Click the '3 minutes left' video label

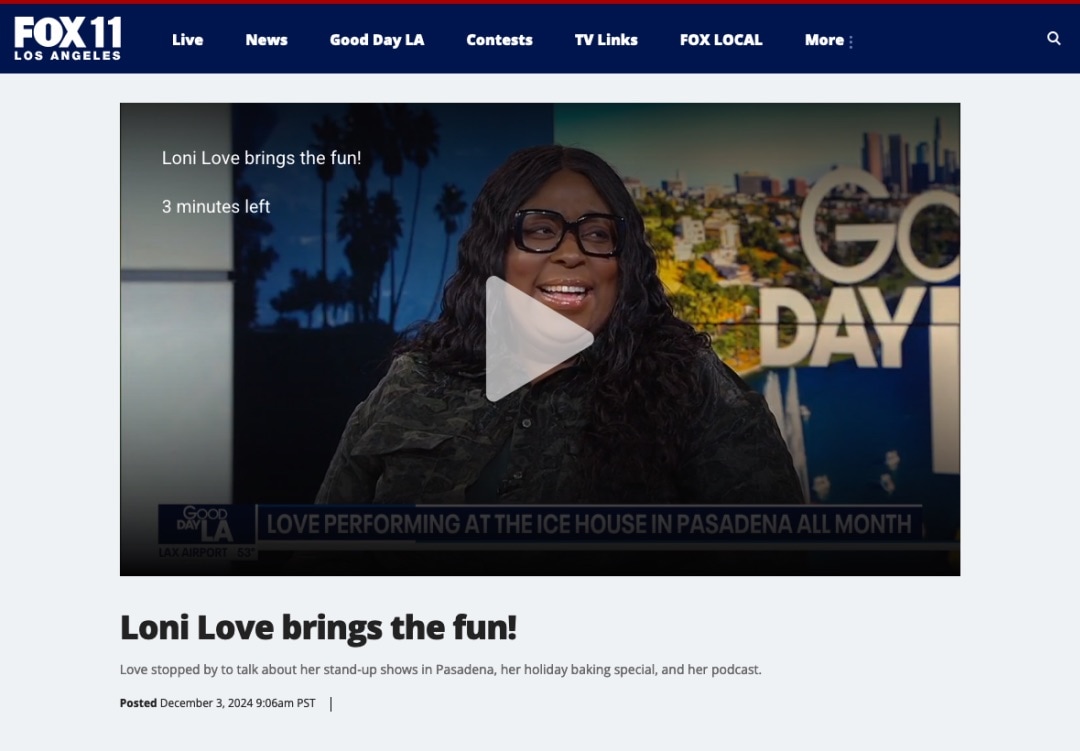pyautogui.click(x=216, y=207)
